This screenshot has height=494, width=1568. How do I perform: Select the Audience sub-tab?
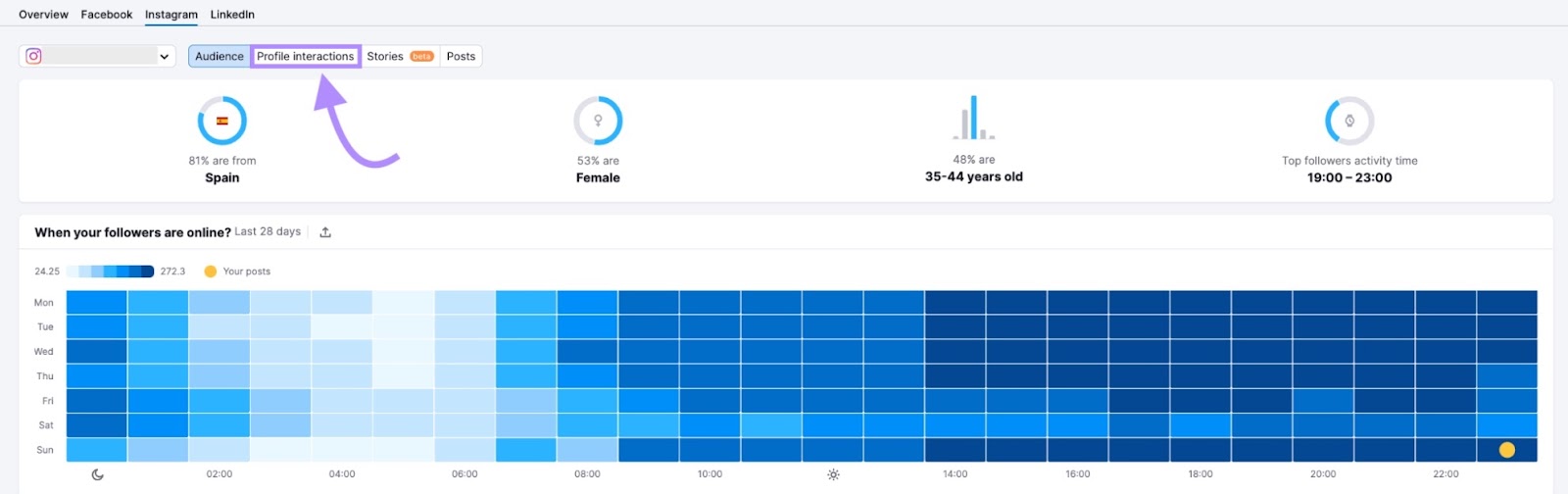click(220, 56)
